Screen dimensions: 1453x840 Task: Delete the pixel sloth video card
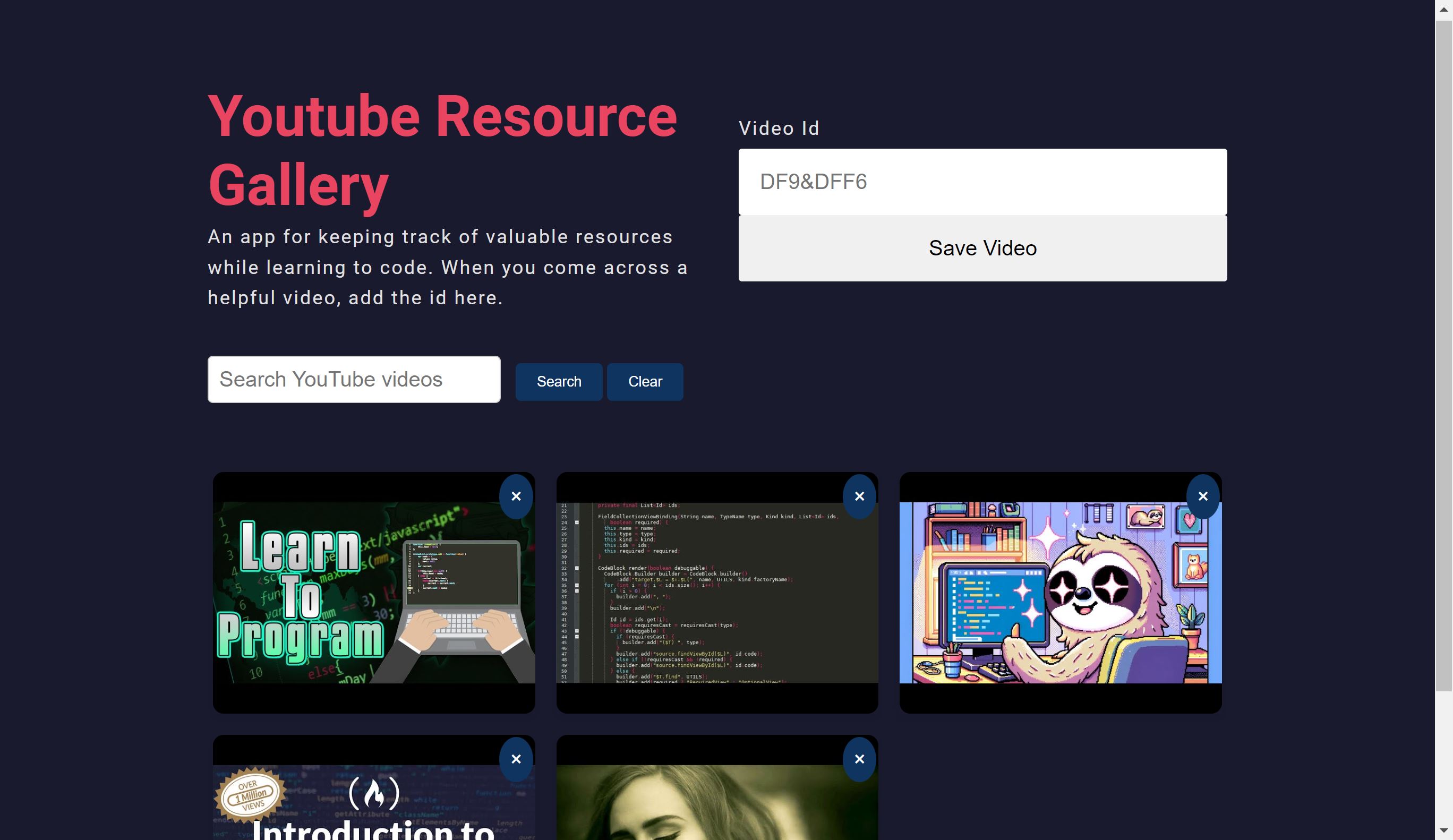[1202, 496]
